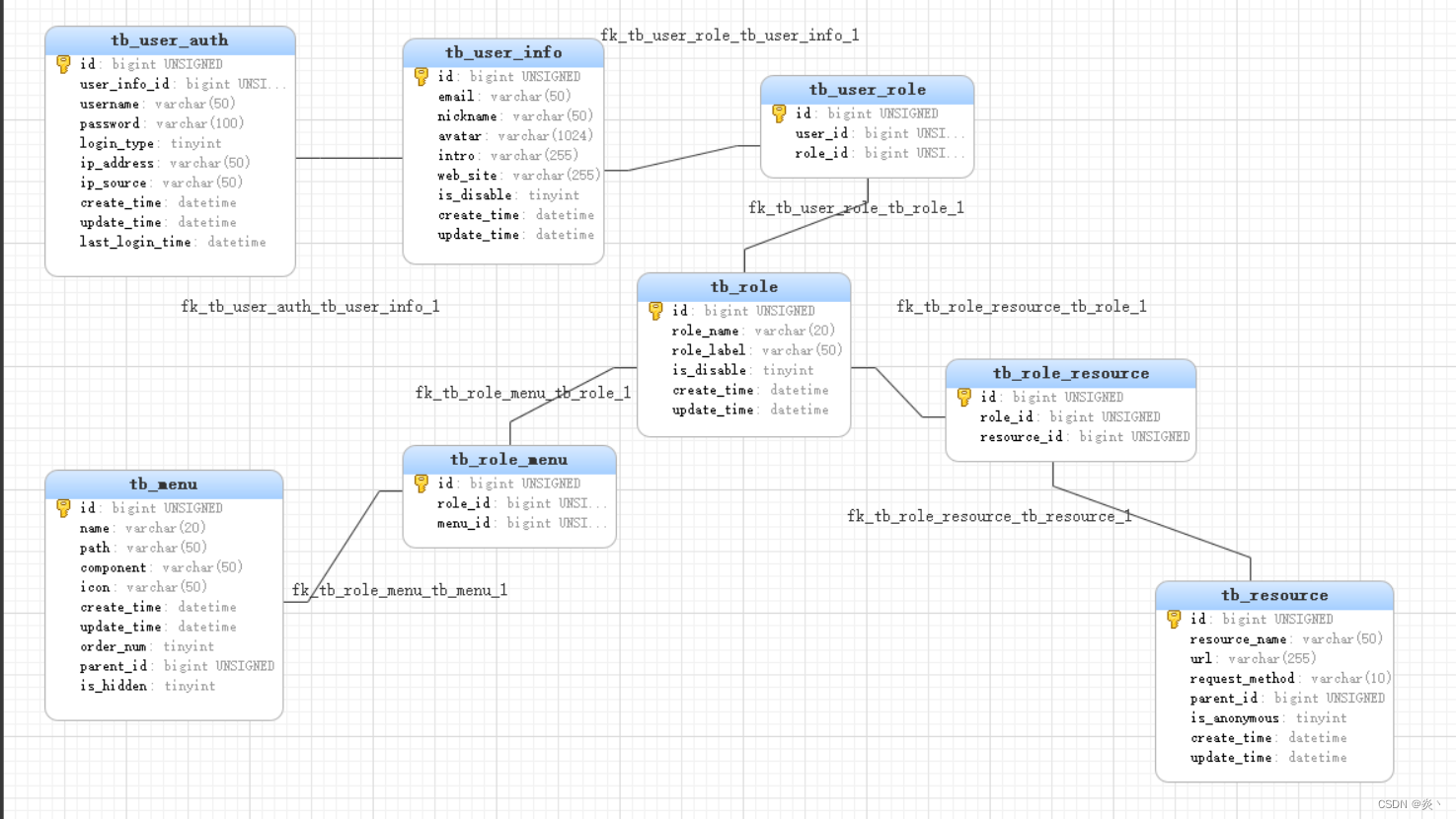This screenshot has width=1456, height=819.
Task: Click the primary key icon in tb_resource
Action: (1174, 619)
